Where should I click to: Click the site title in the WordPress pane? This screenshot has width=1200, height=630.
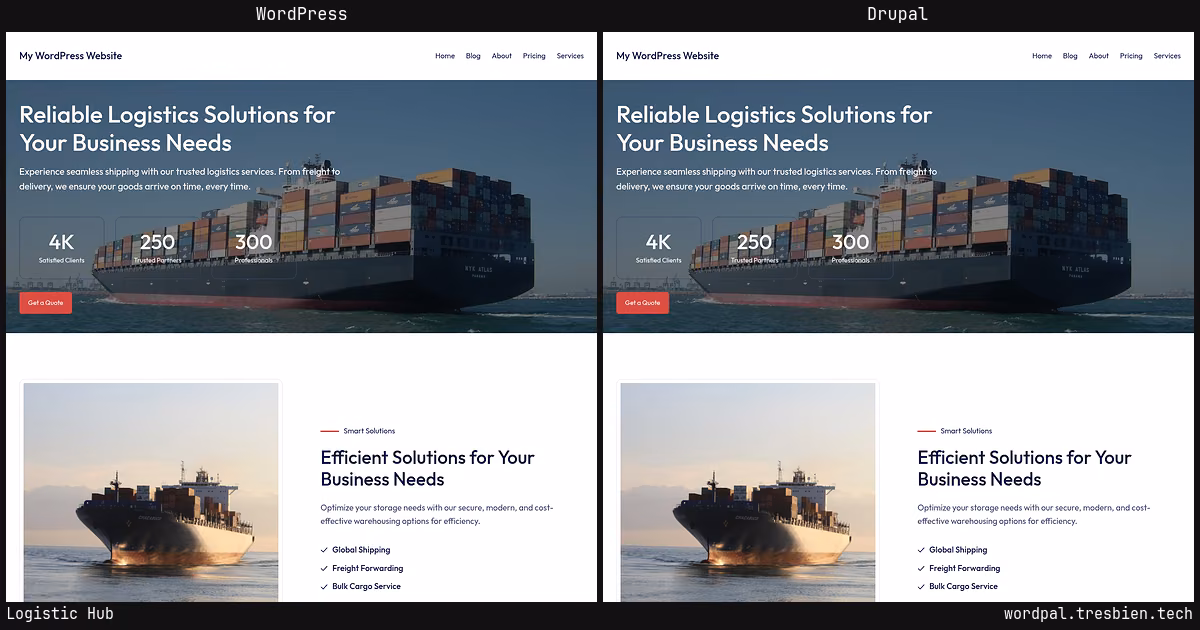(x=70, y=56)
